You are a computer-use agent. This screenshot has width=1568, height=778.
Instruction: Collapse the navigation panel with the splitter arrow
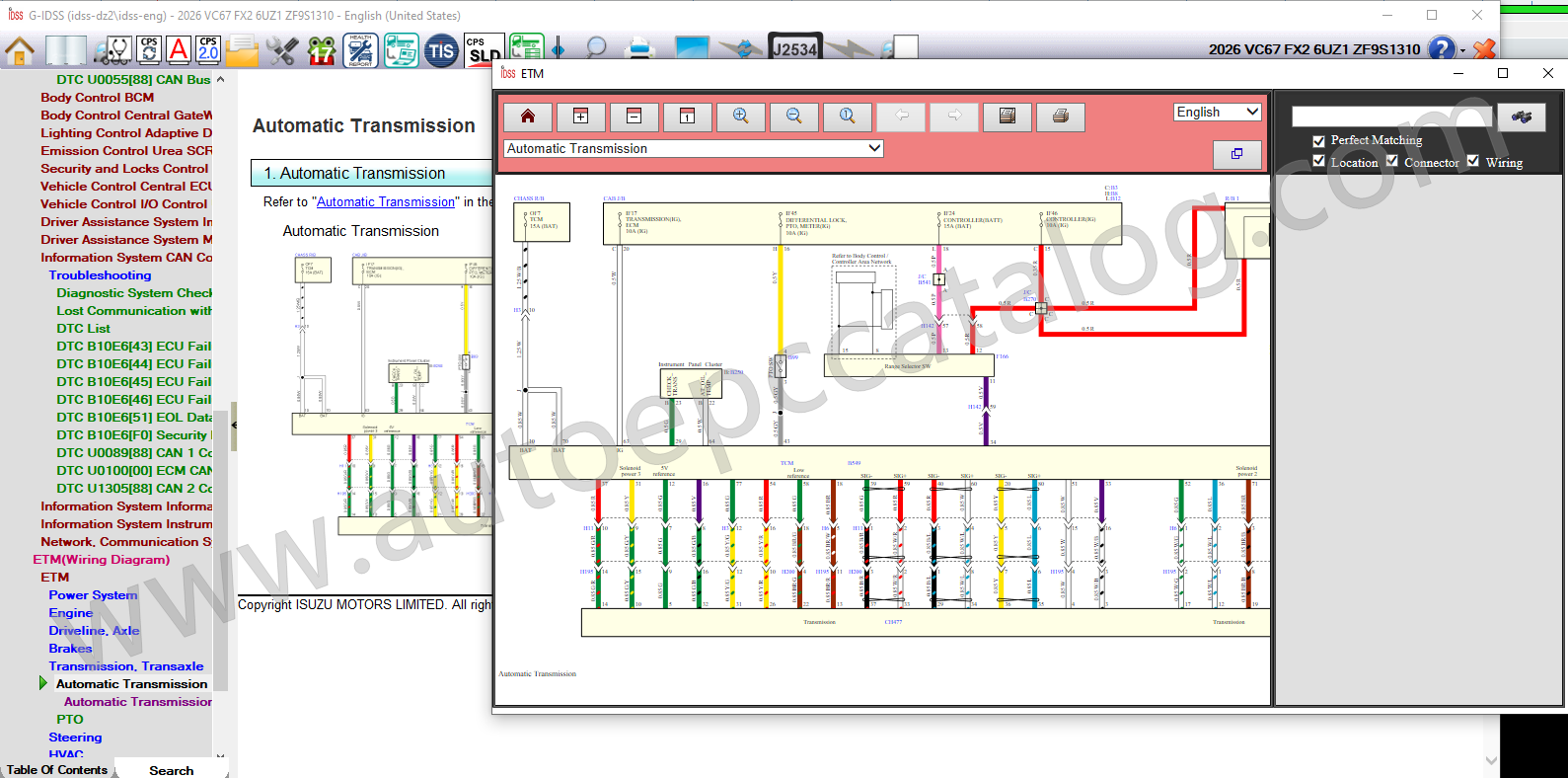coord(234,425)
